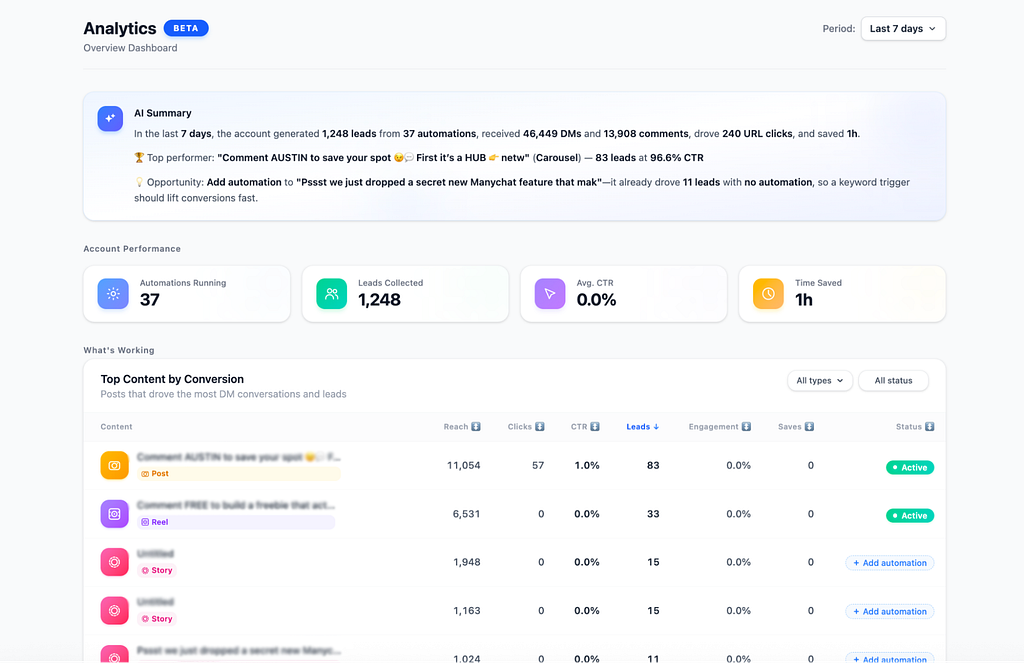The image size is (1024, 663).
Task: Open the All status filter
Action: click(893, 381)
